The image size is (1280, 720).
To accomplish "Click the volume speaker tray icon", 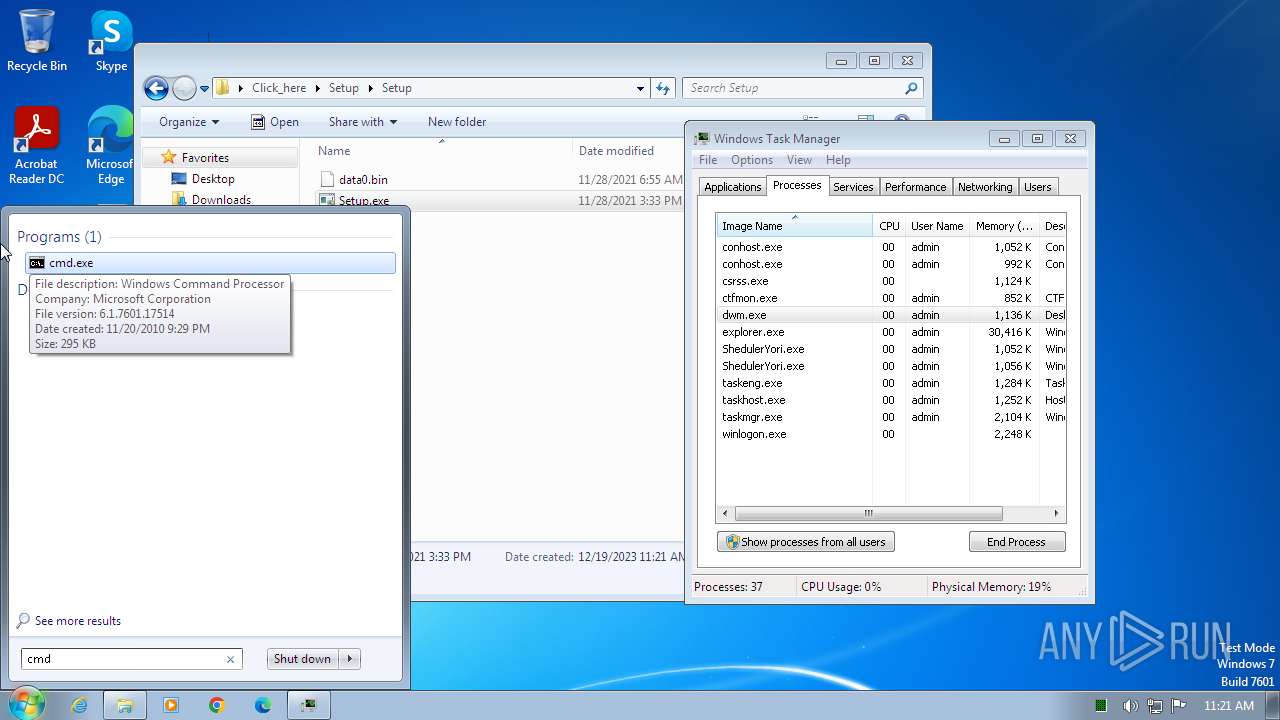I will pyautogui.click(x=1130, y=706).
